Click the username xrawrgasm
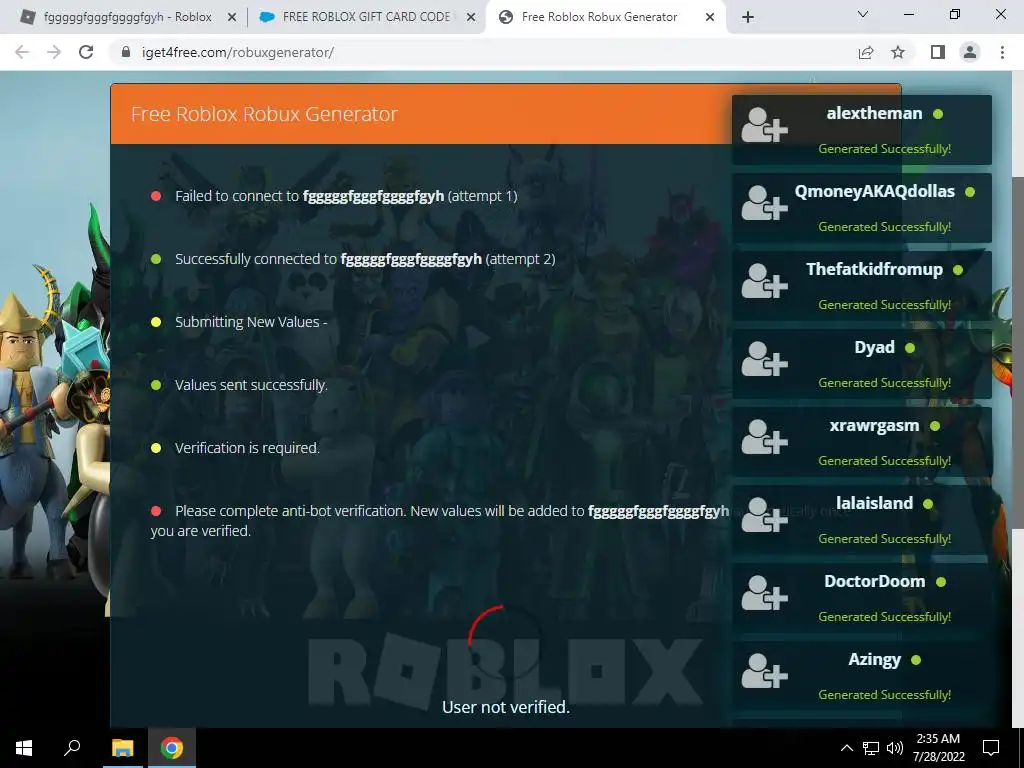This screenshot has width=1024, height=768. (874, 425)
